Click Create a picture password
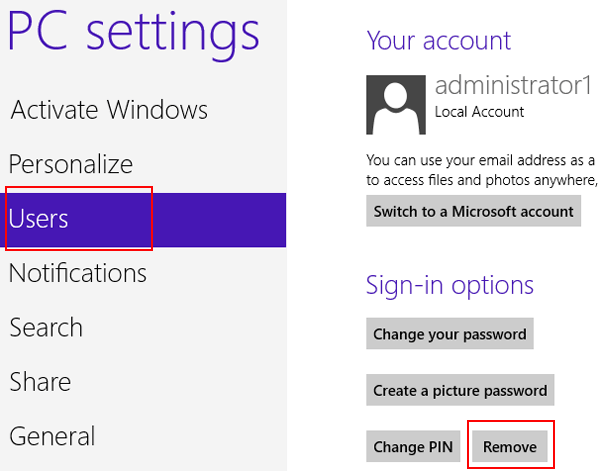The width and height of the screenshot is (600, 471). [x=460, y=390]
